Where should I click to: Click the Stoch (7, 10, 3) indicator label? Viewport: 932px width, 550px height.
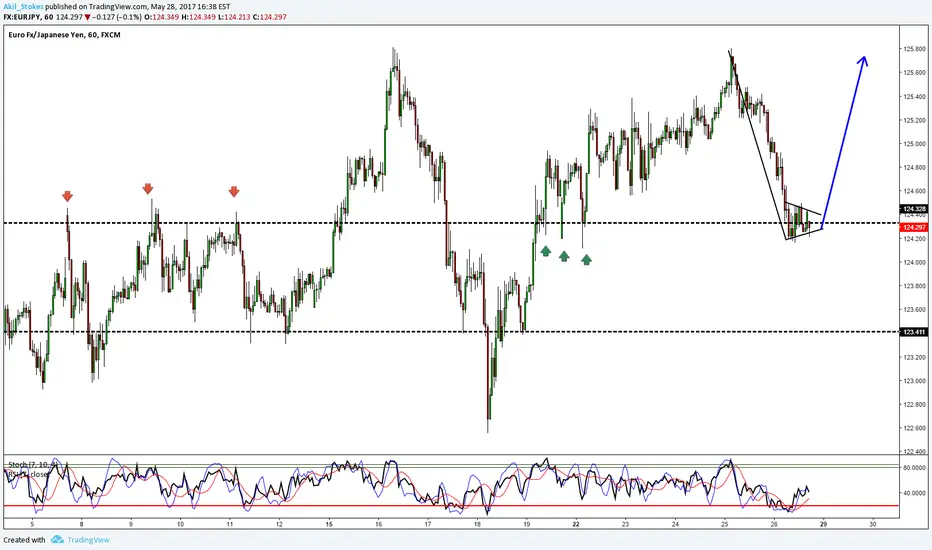click(32, 464)
